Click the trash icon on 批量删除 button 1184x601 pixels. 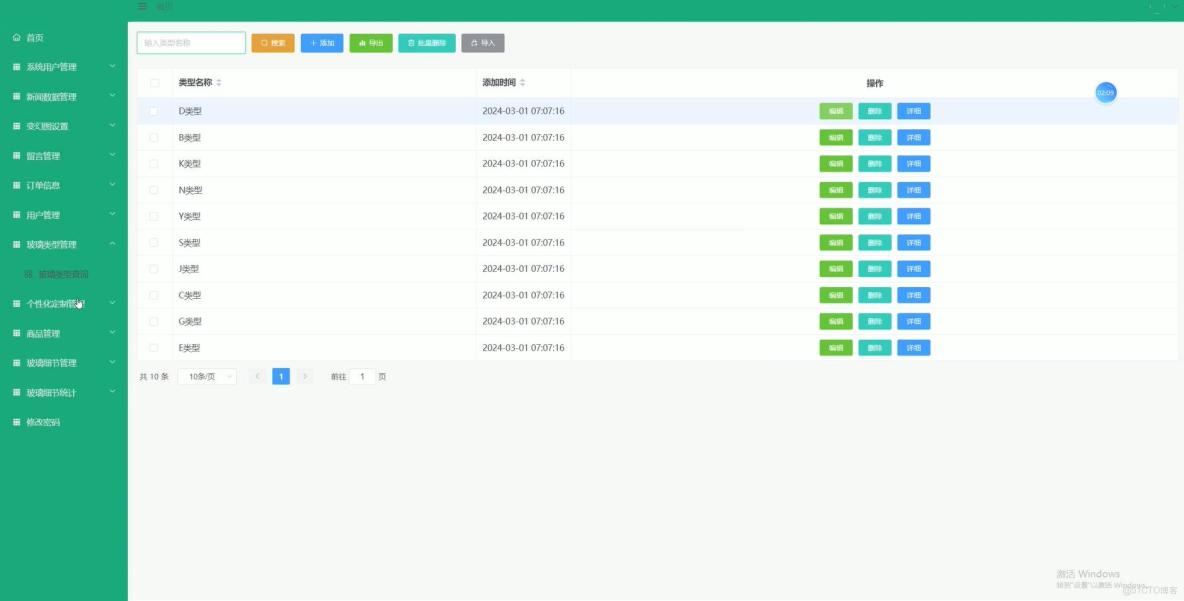click(409, 43)
